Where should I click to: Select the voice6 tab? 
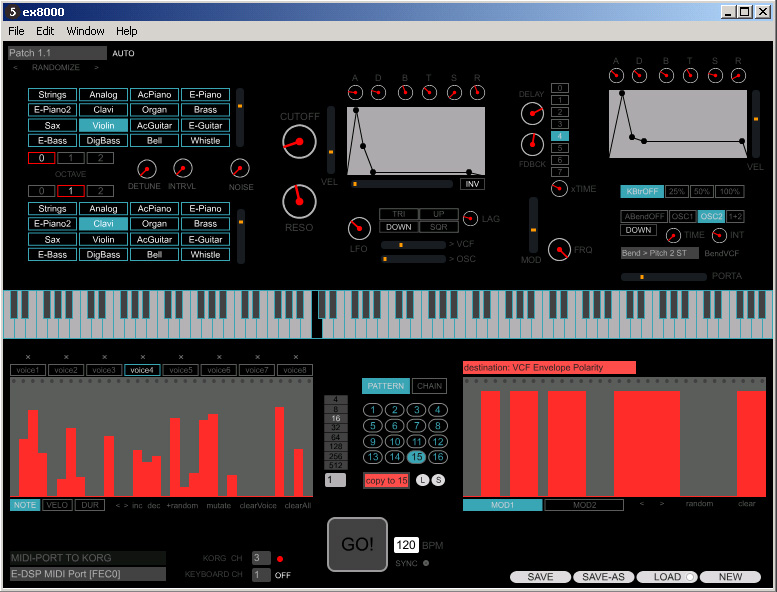(219, 370)
